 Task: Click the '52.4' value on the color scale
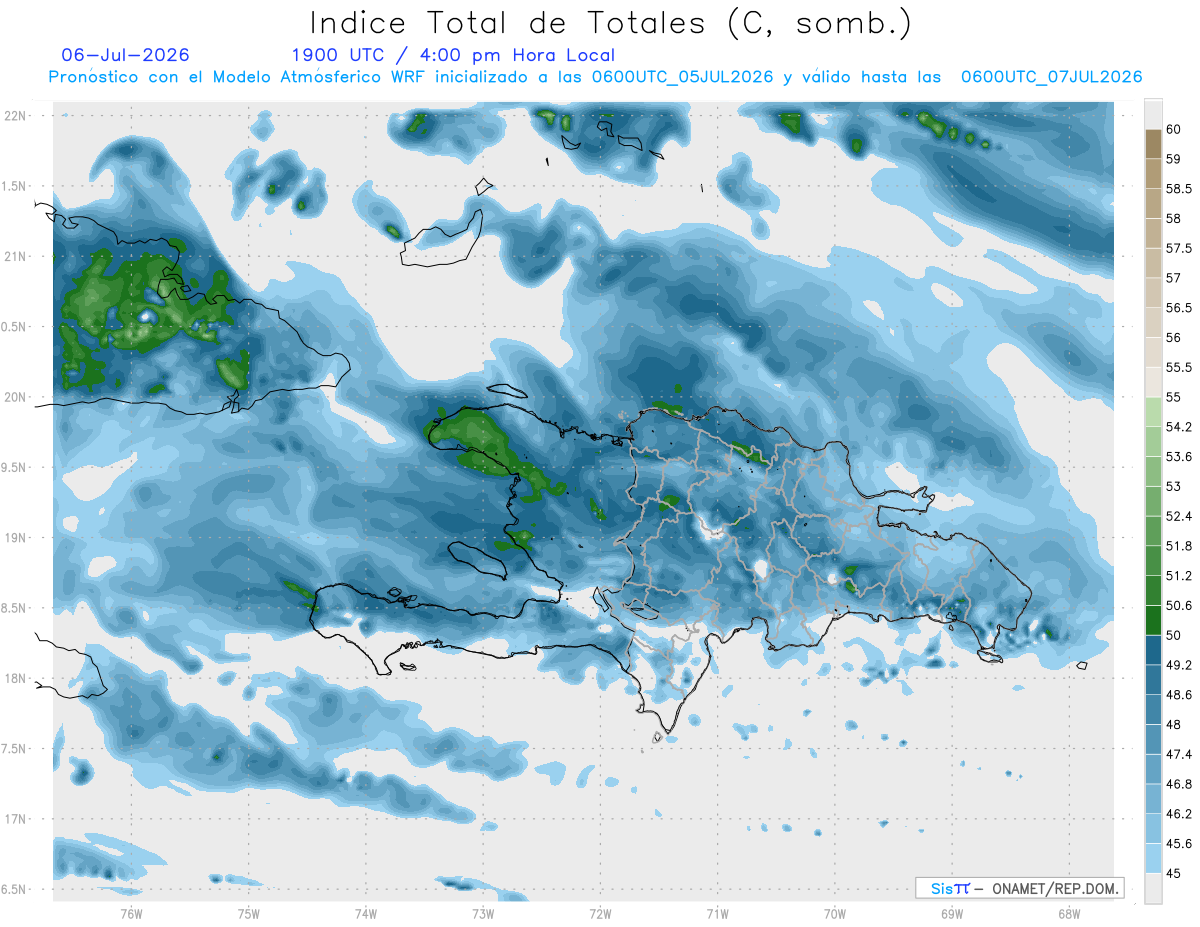[1179, 516]
